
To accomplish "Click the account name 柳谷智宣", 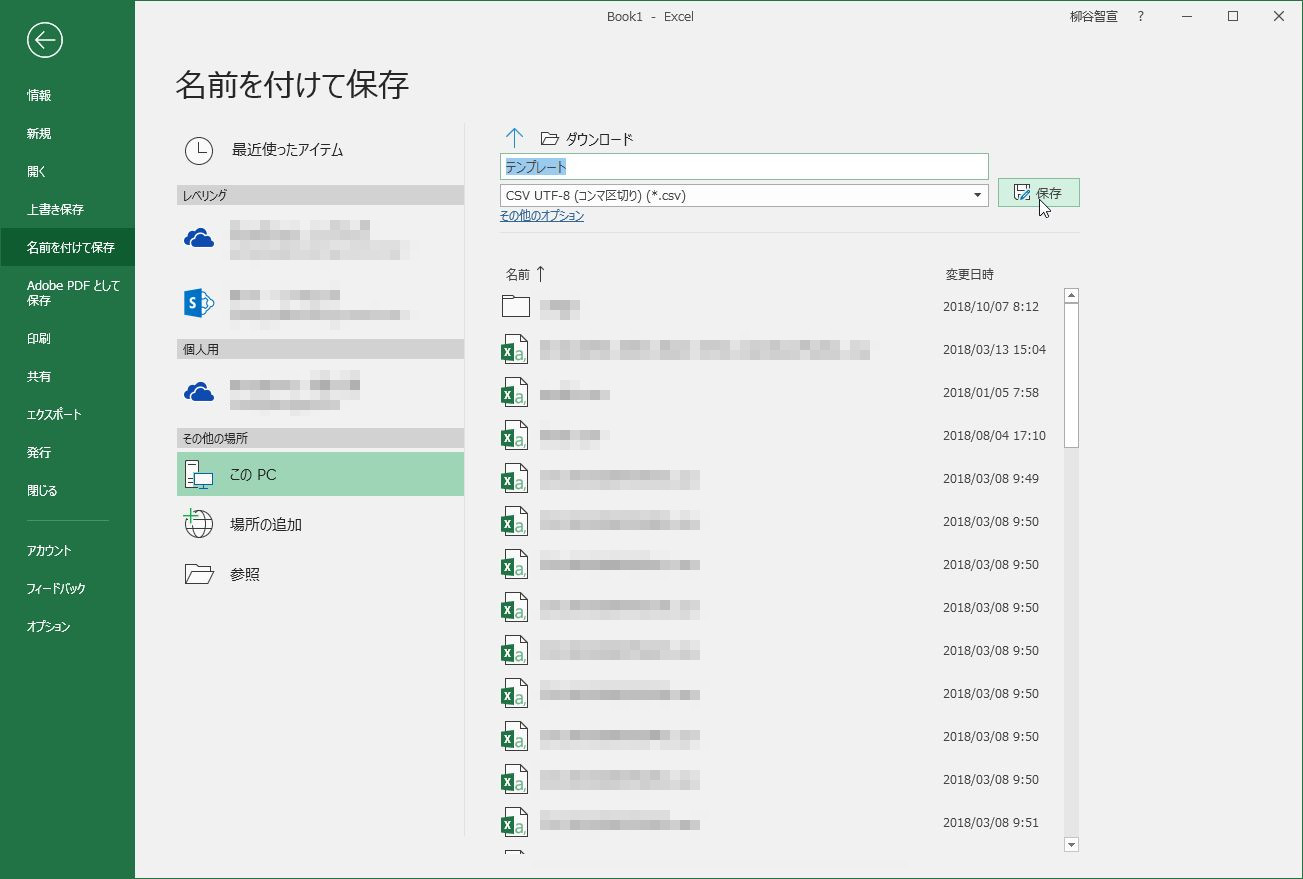I will click(1094, 17).
